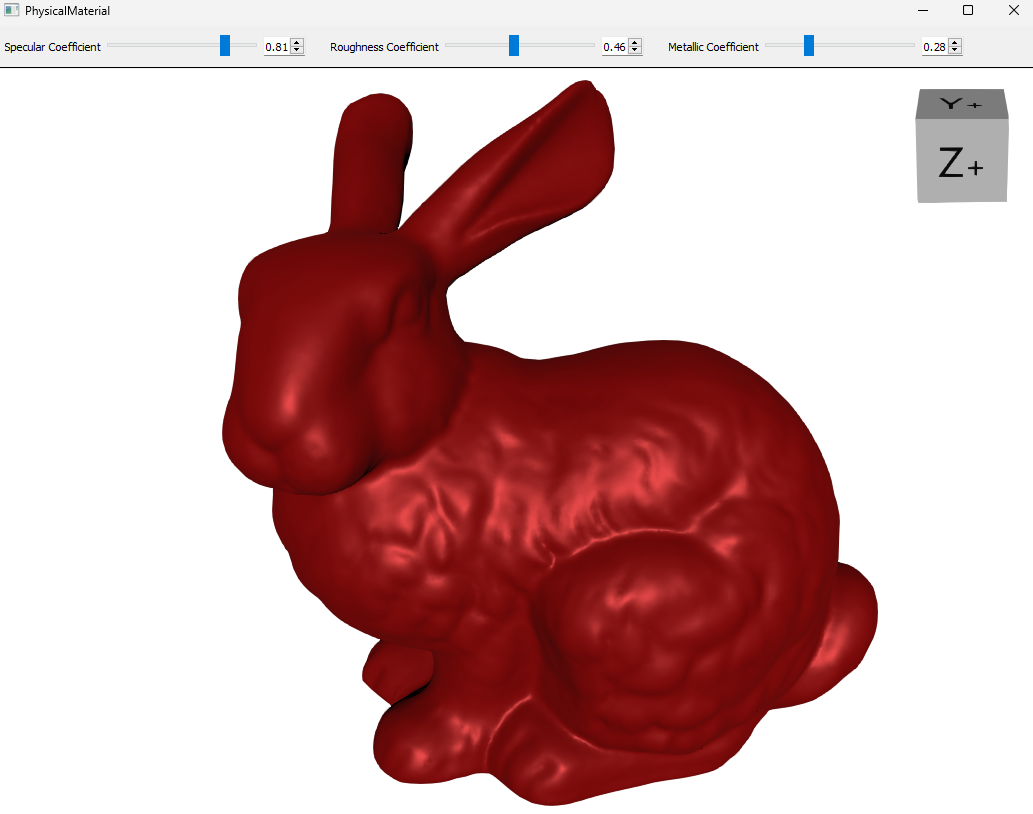Click the Roughness Coefficient label
Screen dimensions: 1033x814
(384, 47)
